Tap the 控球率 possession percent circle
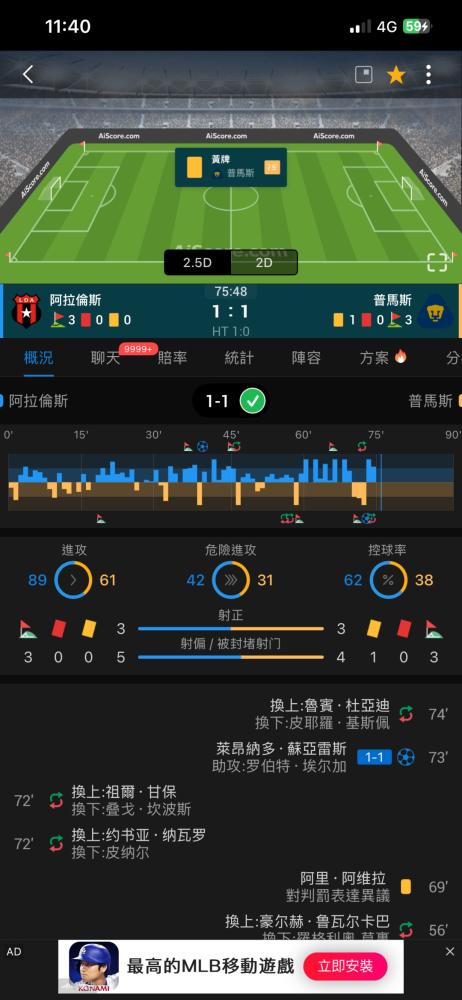This screenshot has height=1000, width=462. 388,580
